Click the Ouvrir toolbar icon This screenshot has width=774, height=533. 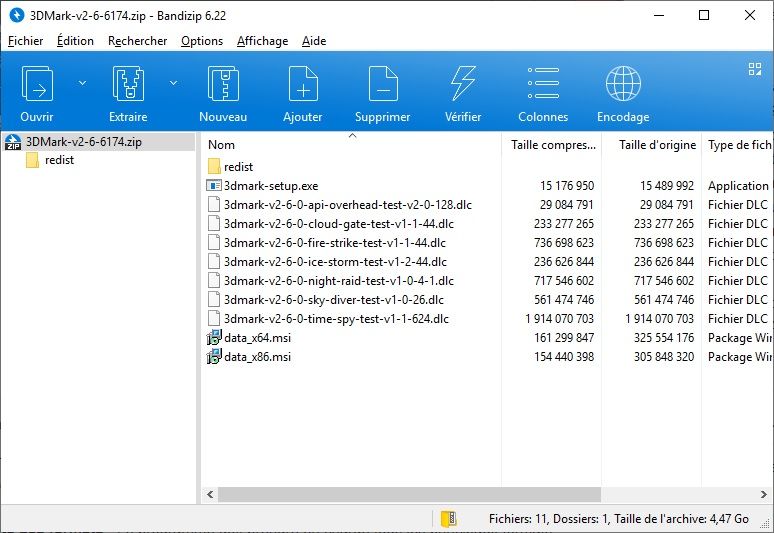[x=37, y=84]
